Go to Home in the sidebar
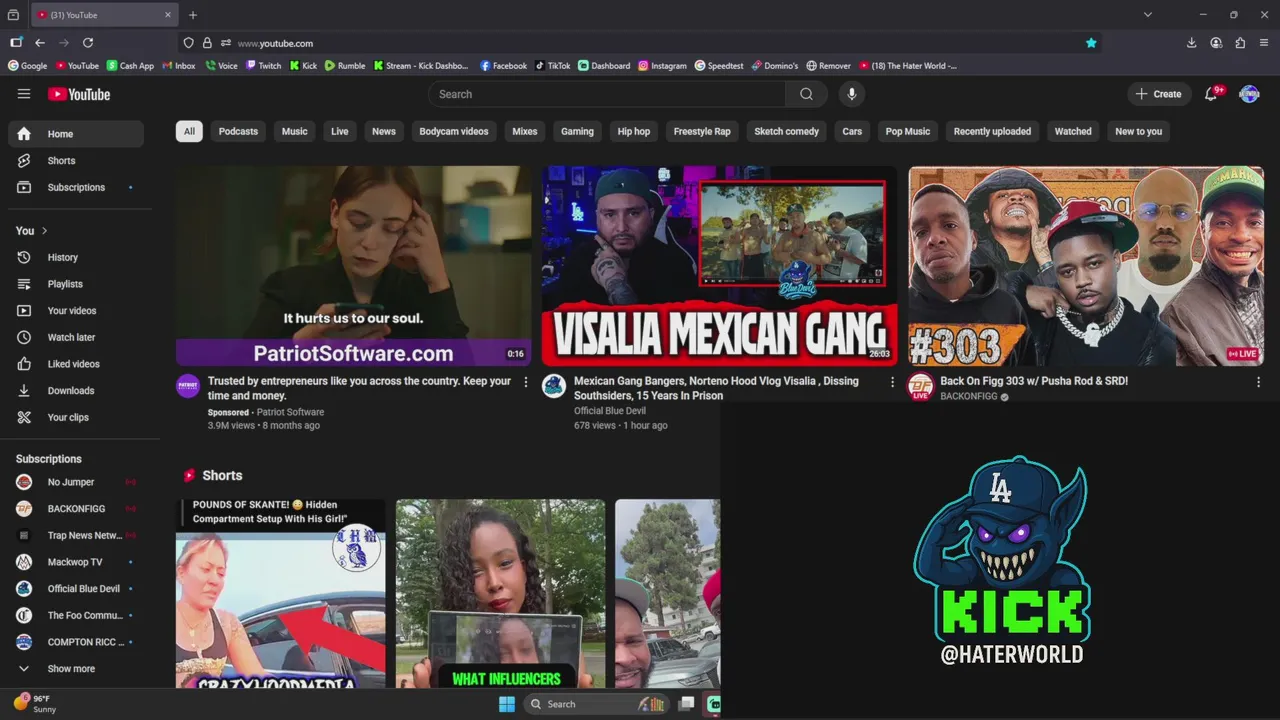Image resolution: width=1280 pixels, height=720 pixels. [76, 134]
